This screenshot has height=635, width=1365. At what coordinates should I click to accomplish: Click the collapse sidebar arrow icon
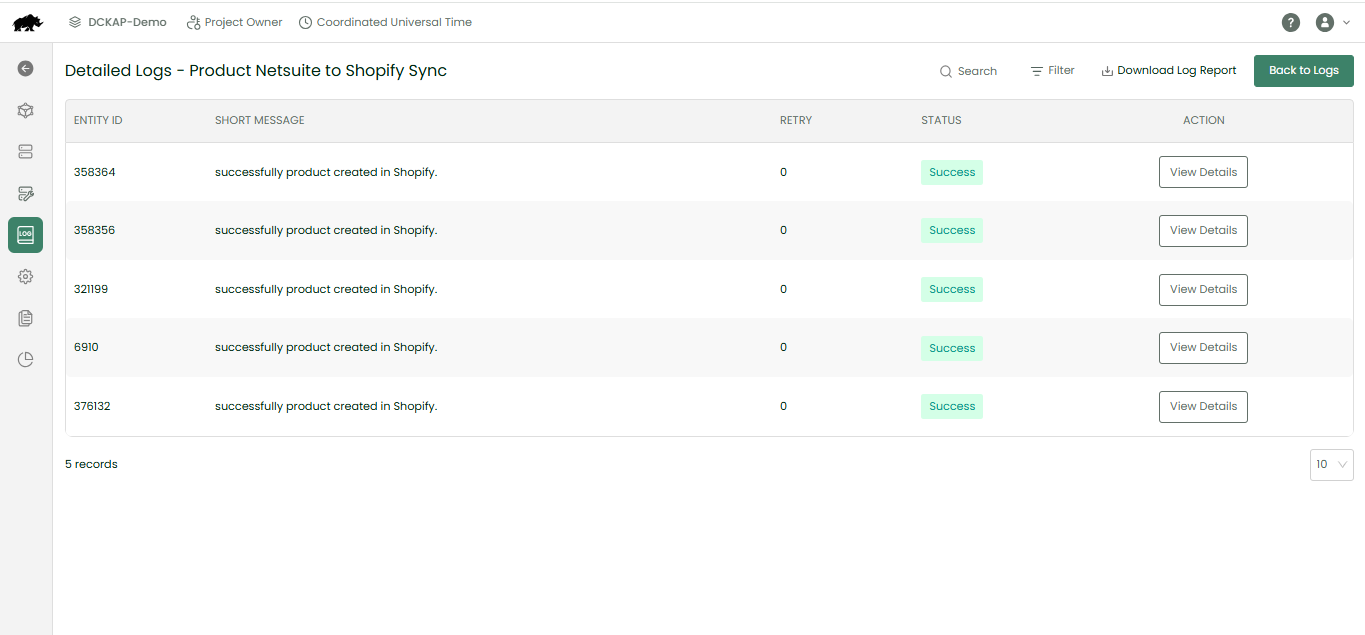click(26, 69)
